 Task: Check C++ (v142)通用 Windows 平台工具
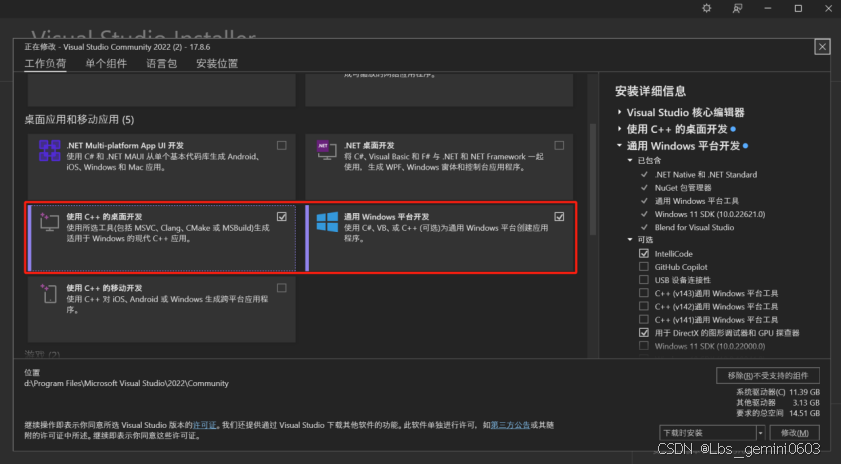pyautogui.click(x=644, y=306)
